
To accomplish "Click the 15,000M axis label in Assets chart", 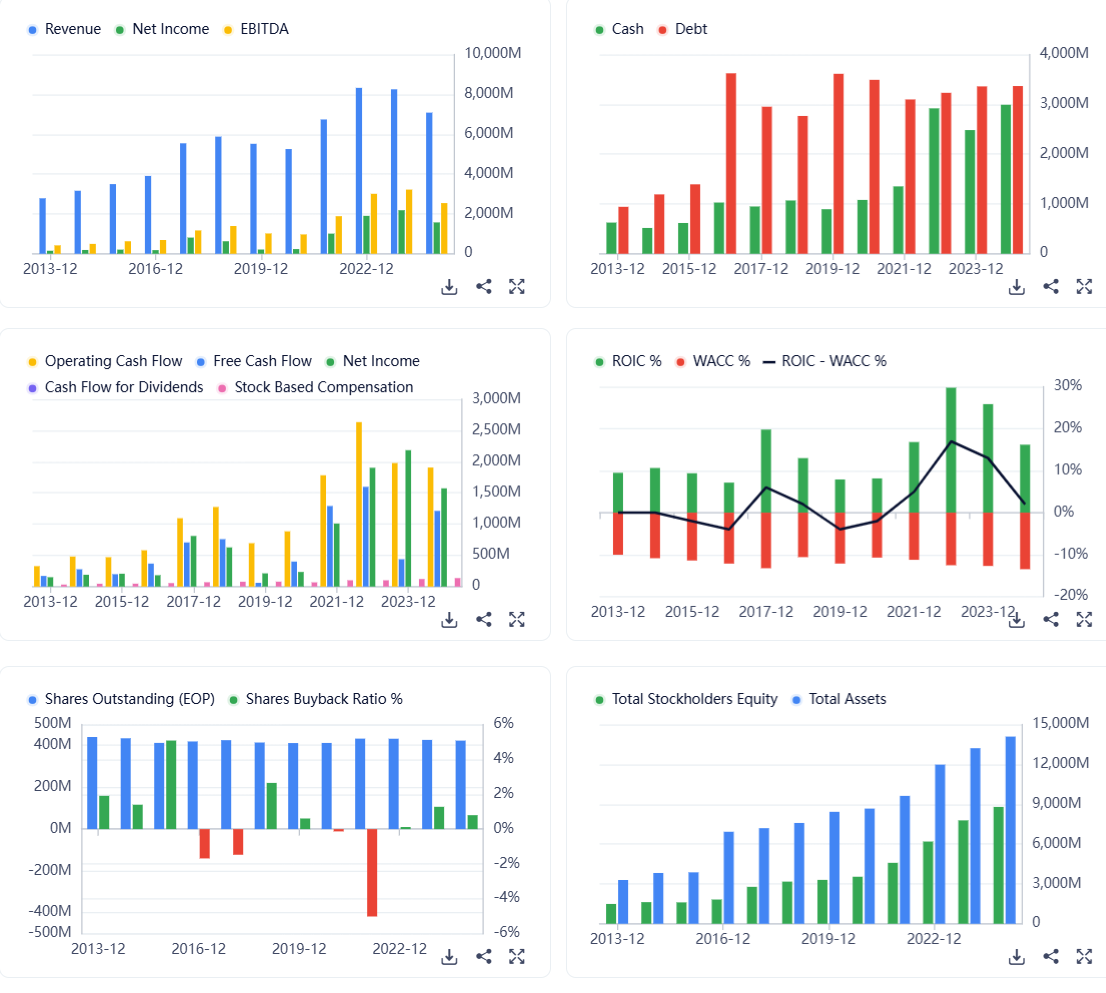I will (1061, 723).
